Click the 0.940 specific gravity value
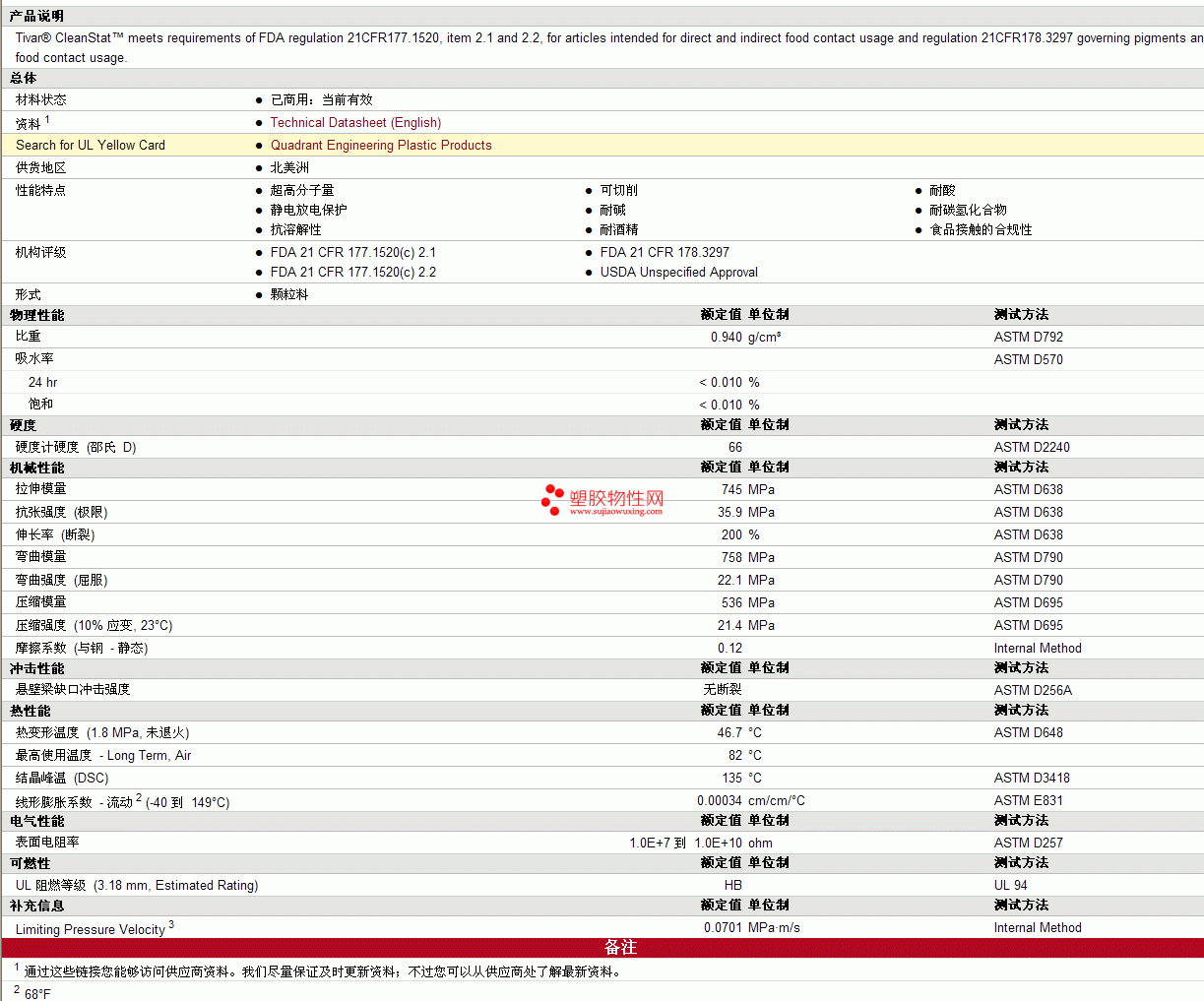The image size is (1204, 1001). click(727, 337)
